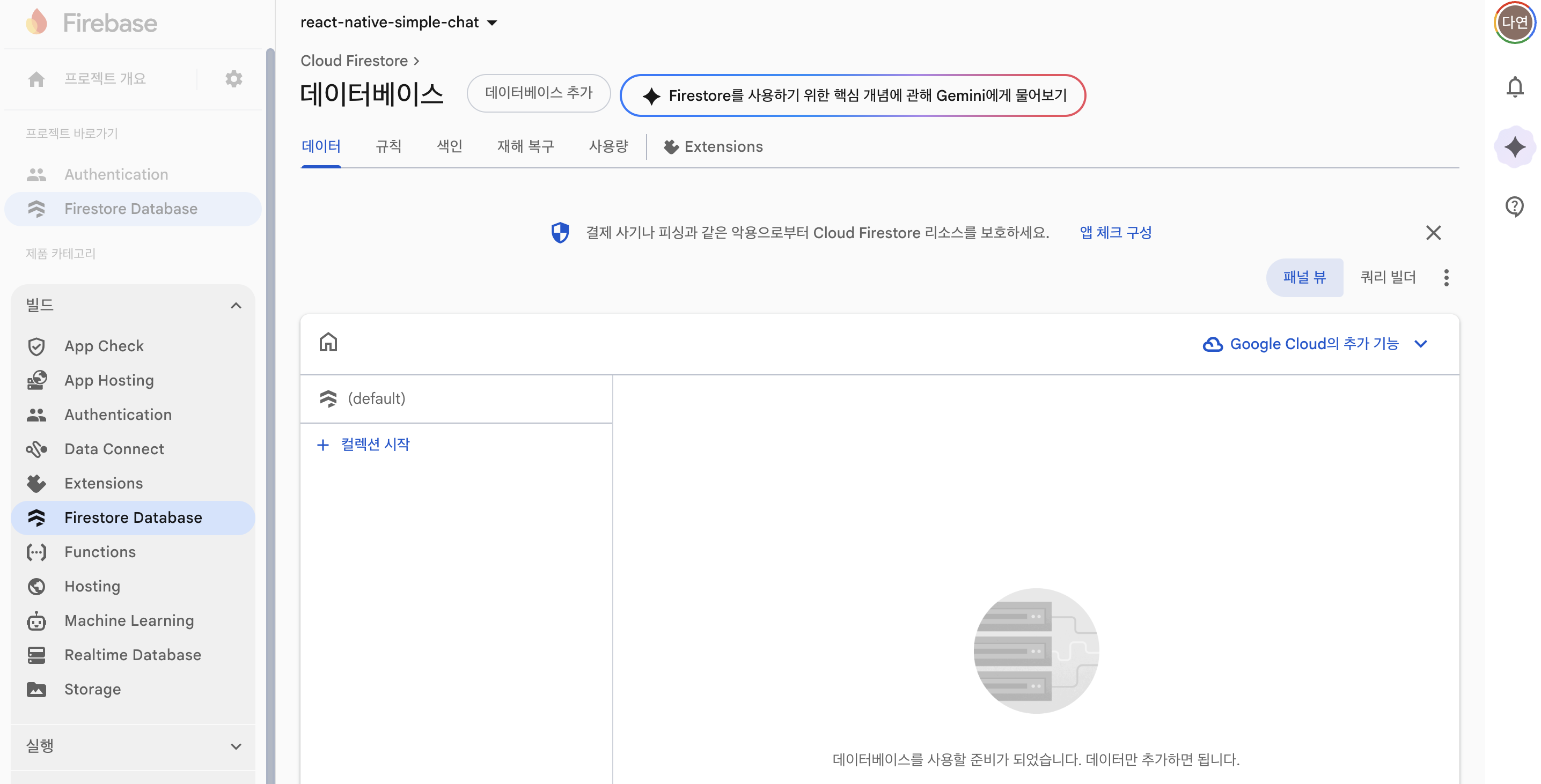Screen dimensions: 1541x784
Task: Open project settings gear icon
Action: coord(233,78)
